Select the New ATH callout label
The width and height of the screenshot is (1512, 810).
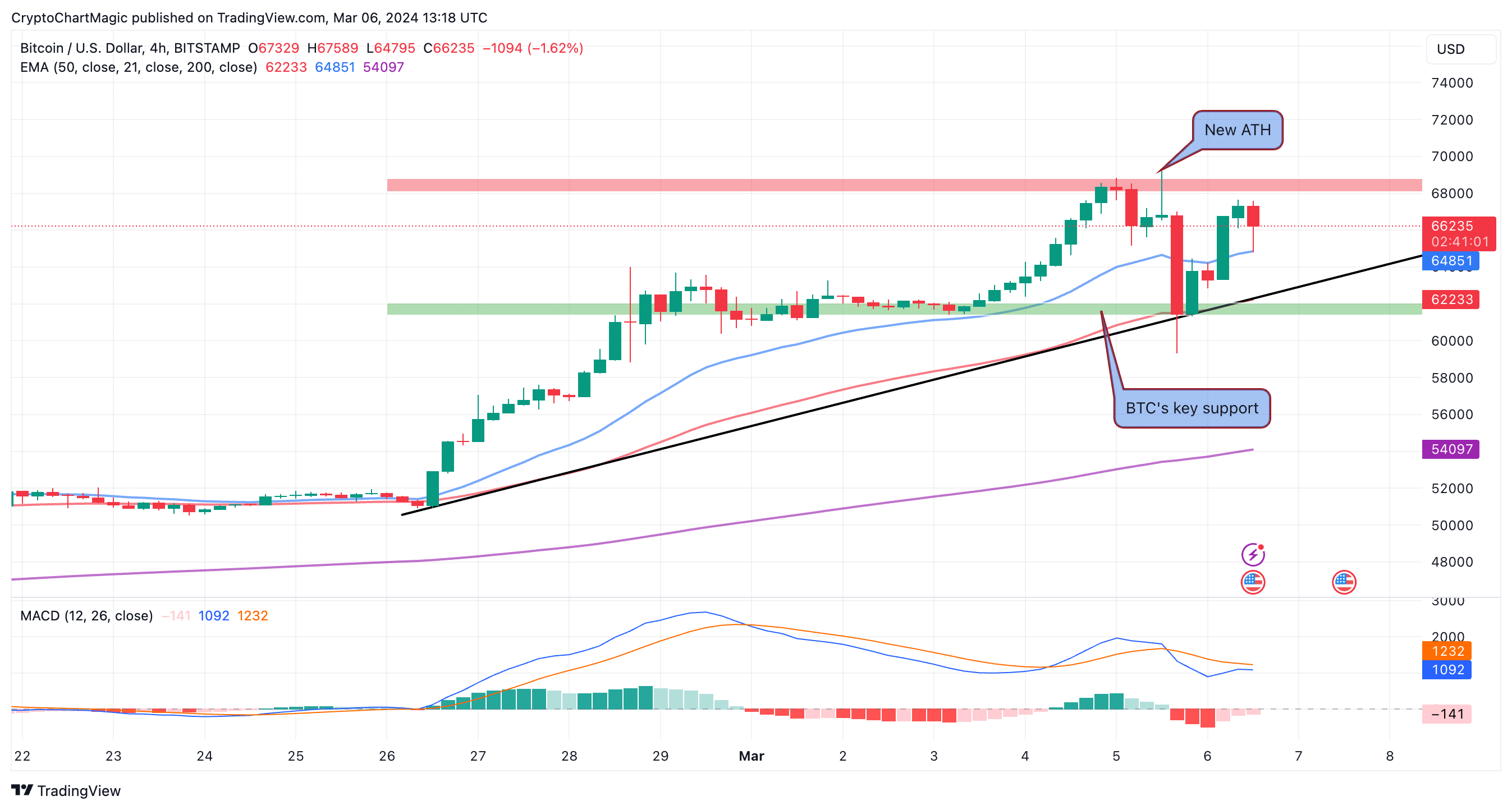[x=1238, y=130]
